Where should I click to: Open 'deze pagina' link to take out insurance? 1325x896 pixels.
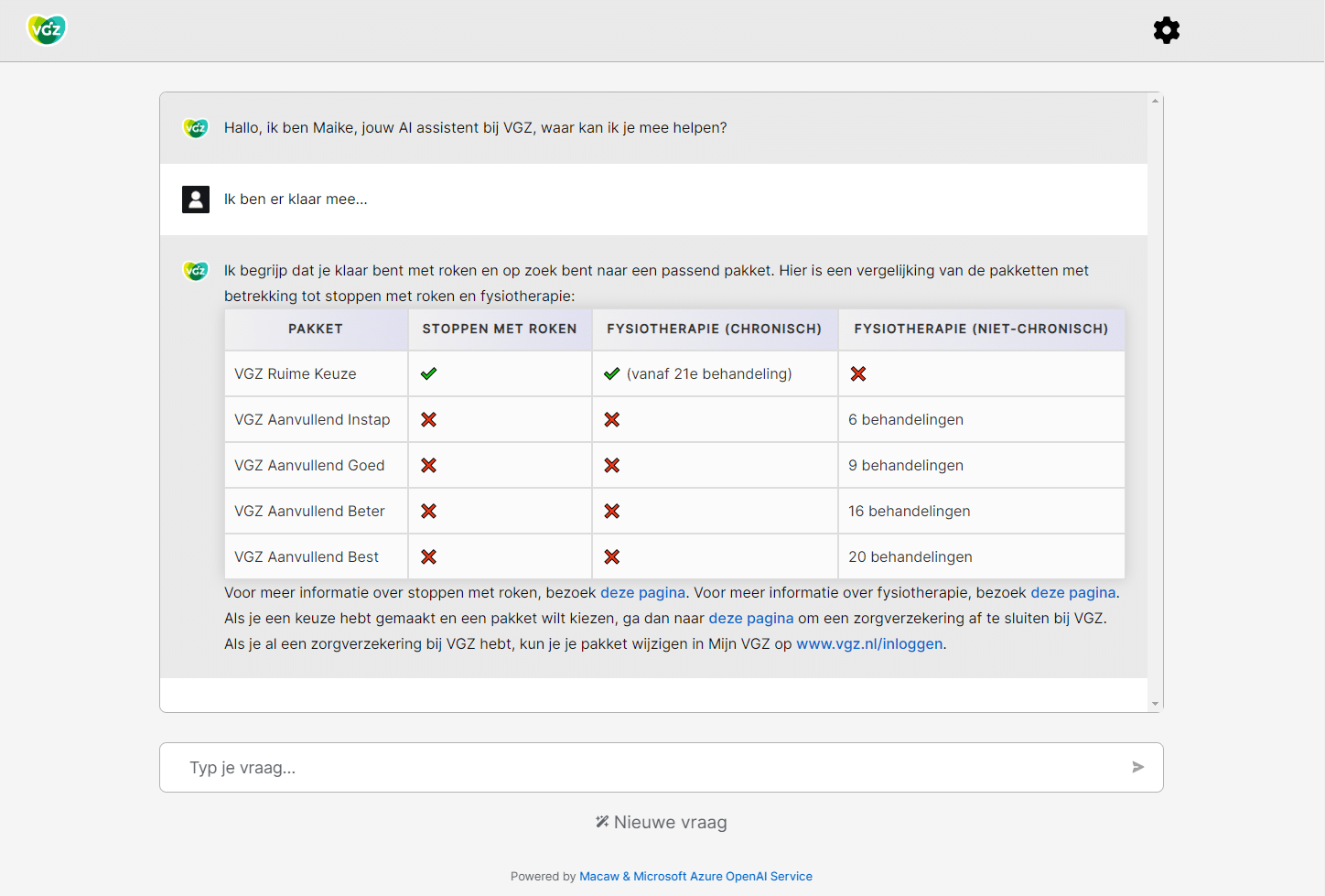click(751, 618)
